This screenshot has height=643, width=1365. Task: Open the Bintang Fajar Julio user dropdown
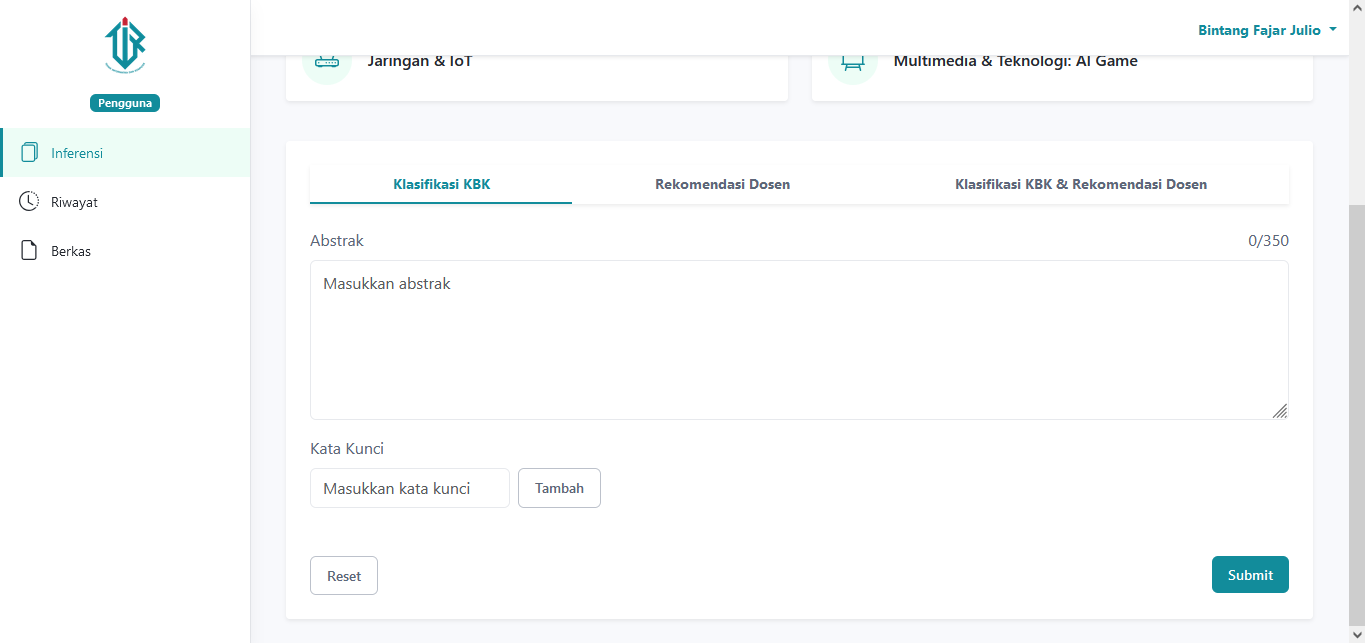pos(1266,30)
